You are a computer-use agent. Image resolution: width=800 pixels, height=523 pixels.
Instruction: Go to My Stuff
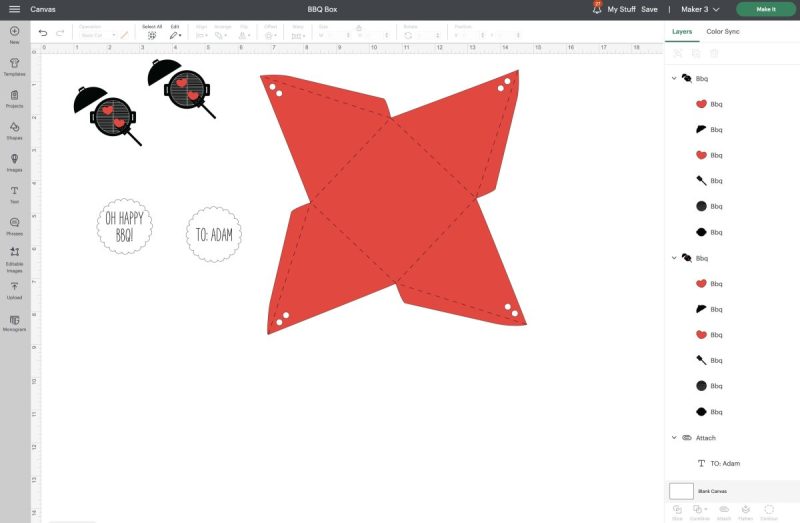621,9
